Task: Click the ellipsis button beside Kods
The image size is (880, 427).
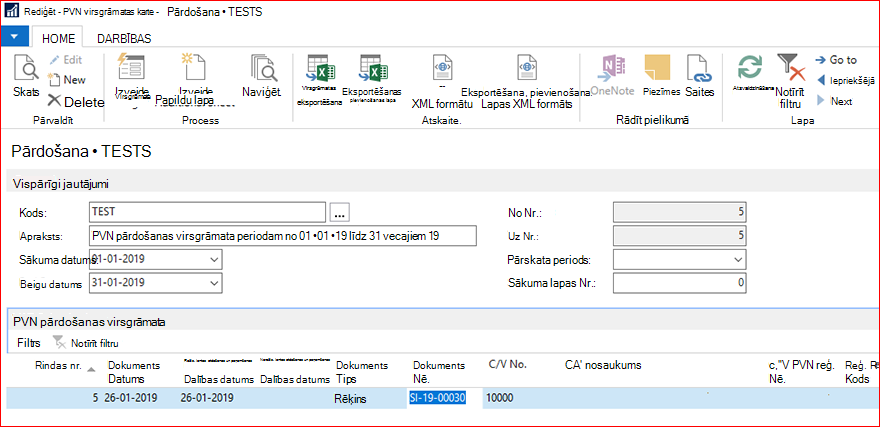Action: coord(340,212)
